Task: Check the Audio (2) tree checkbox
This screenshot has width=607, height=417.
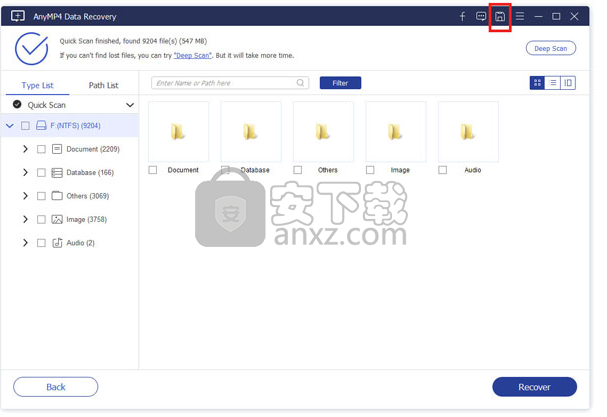Action: [41, 243]
